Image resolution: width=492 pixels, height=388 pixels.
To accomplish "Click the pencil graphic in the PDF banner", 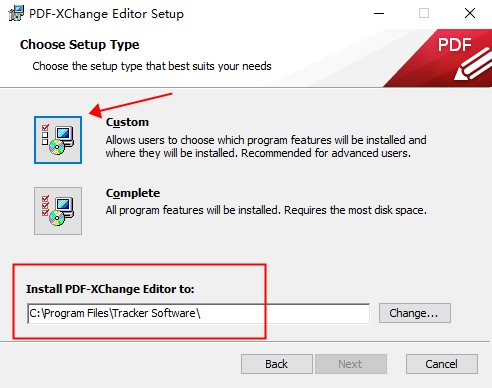I will click(473, 65).
